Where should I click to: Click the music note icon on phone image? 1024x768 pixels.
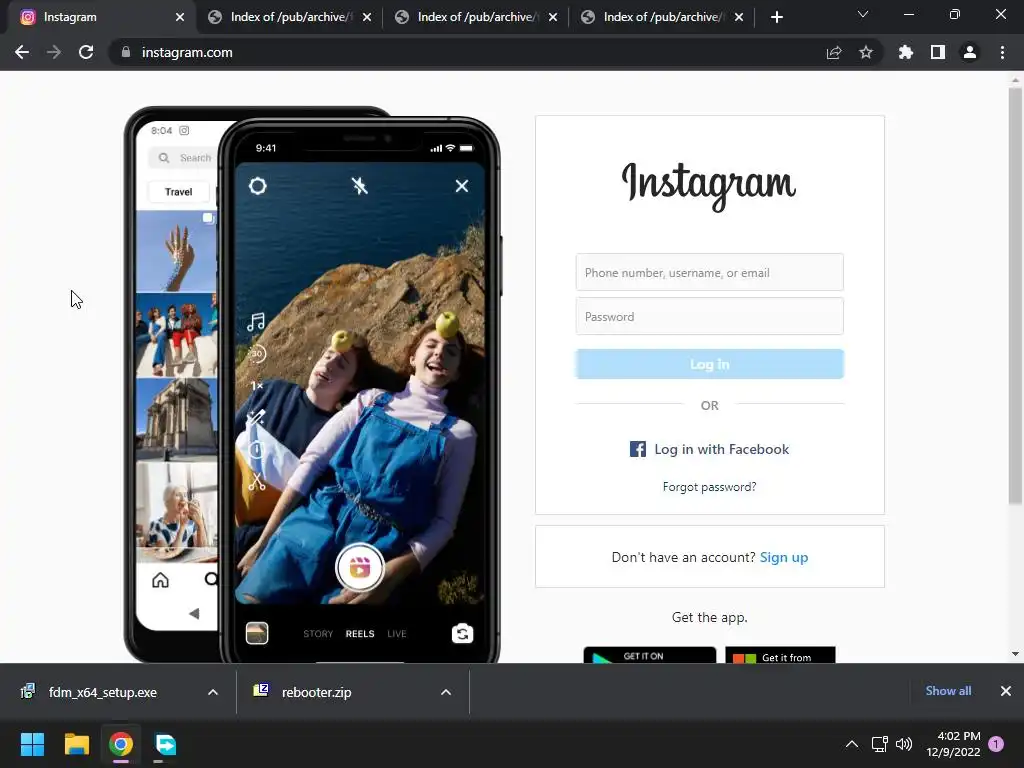[256, 321]
